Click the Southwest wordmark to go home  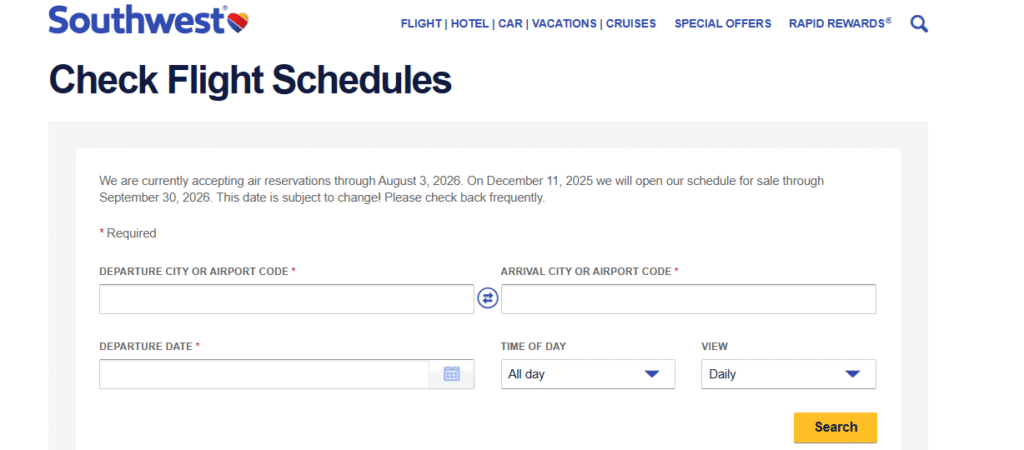[x=135, y=19]
